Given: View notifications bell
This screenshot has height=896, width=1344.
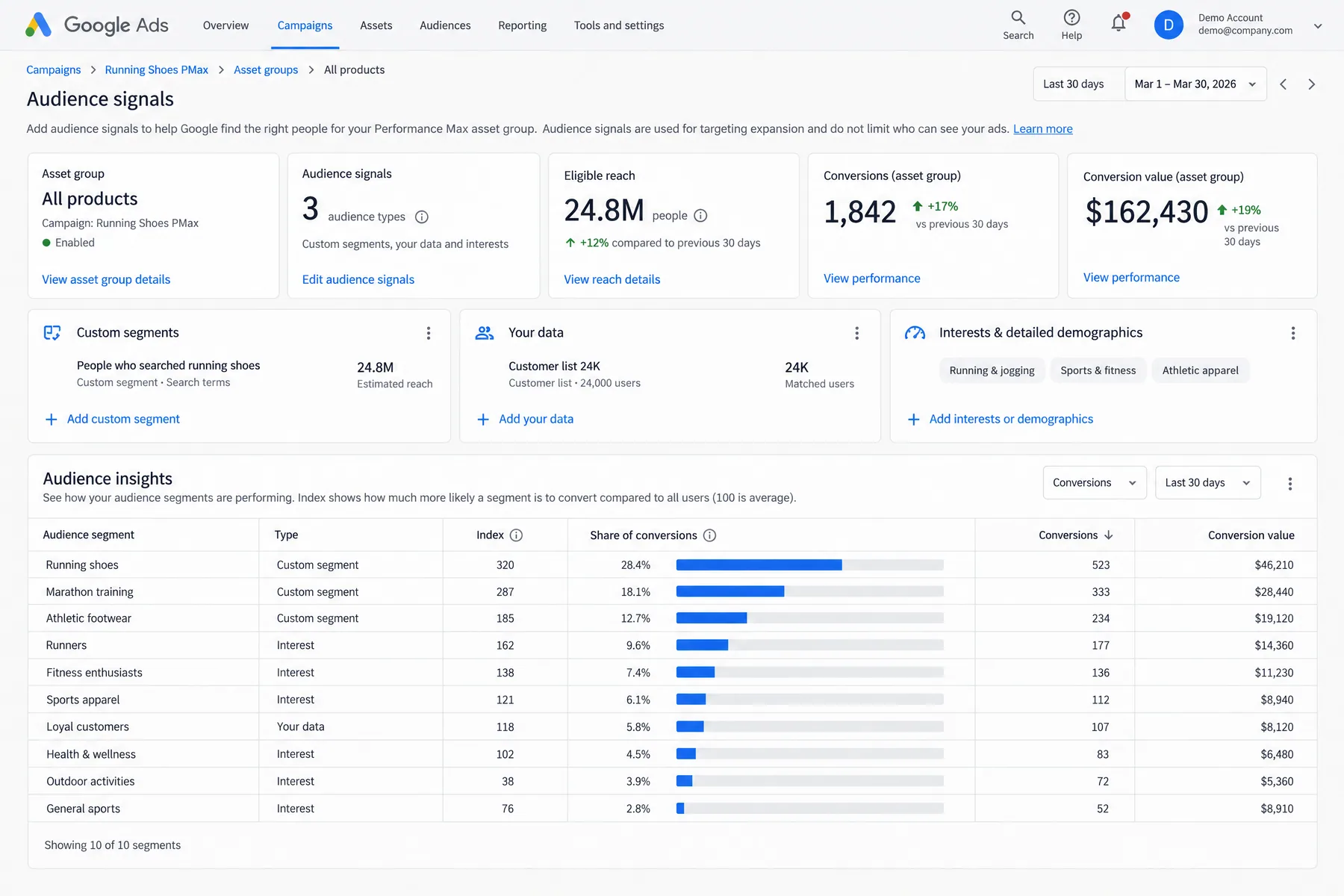Looking at the screenshot, I should [1119, 23].
